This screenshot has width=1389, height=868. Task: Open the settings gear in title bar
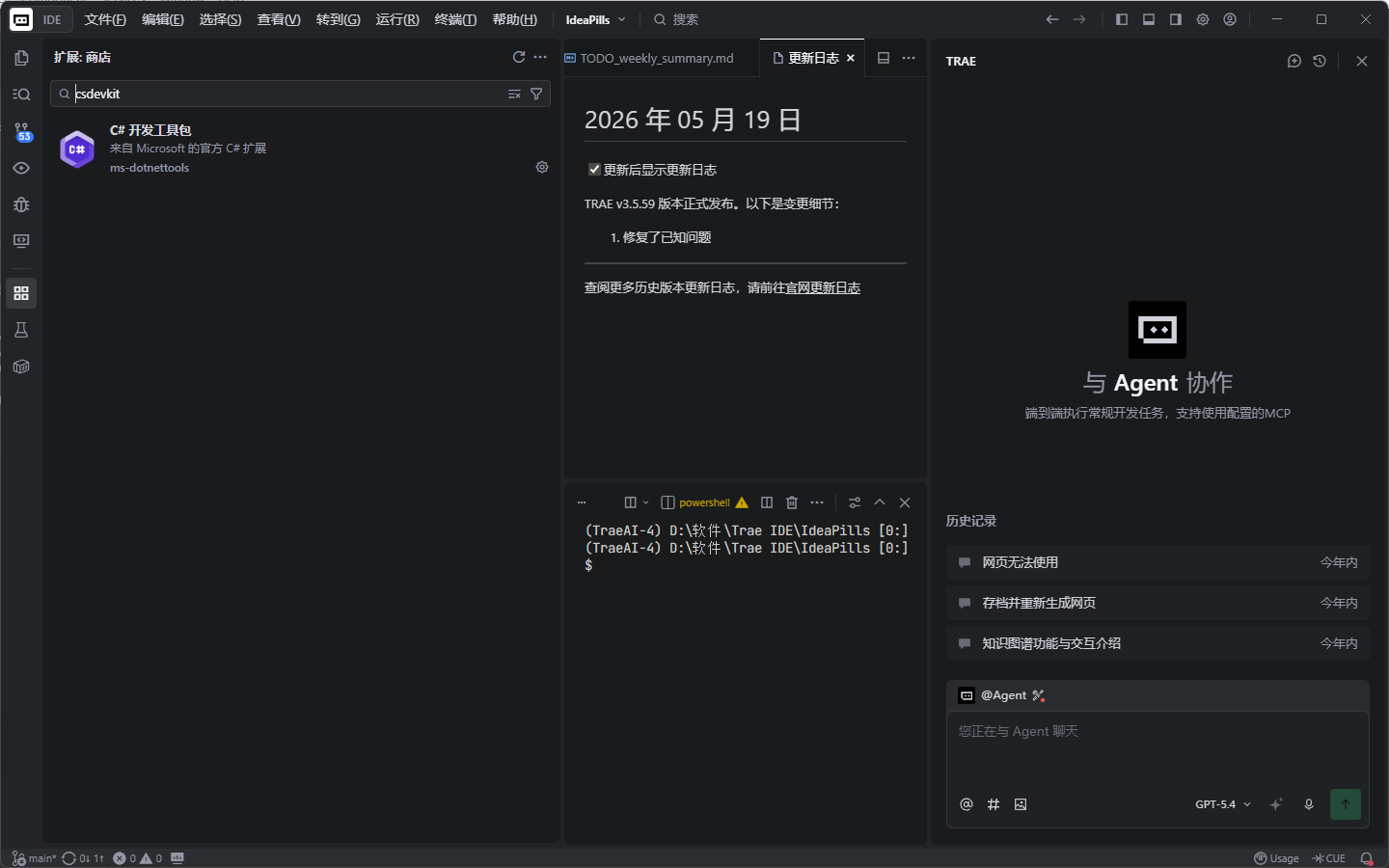[x=1203, y=19]
